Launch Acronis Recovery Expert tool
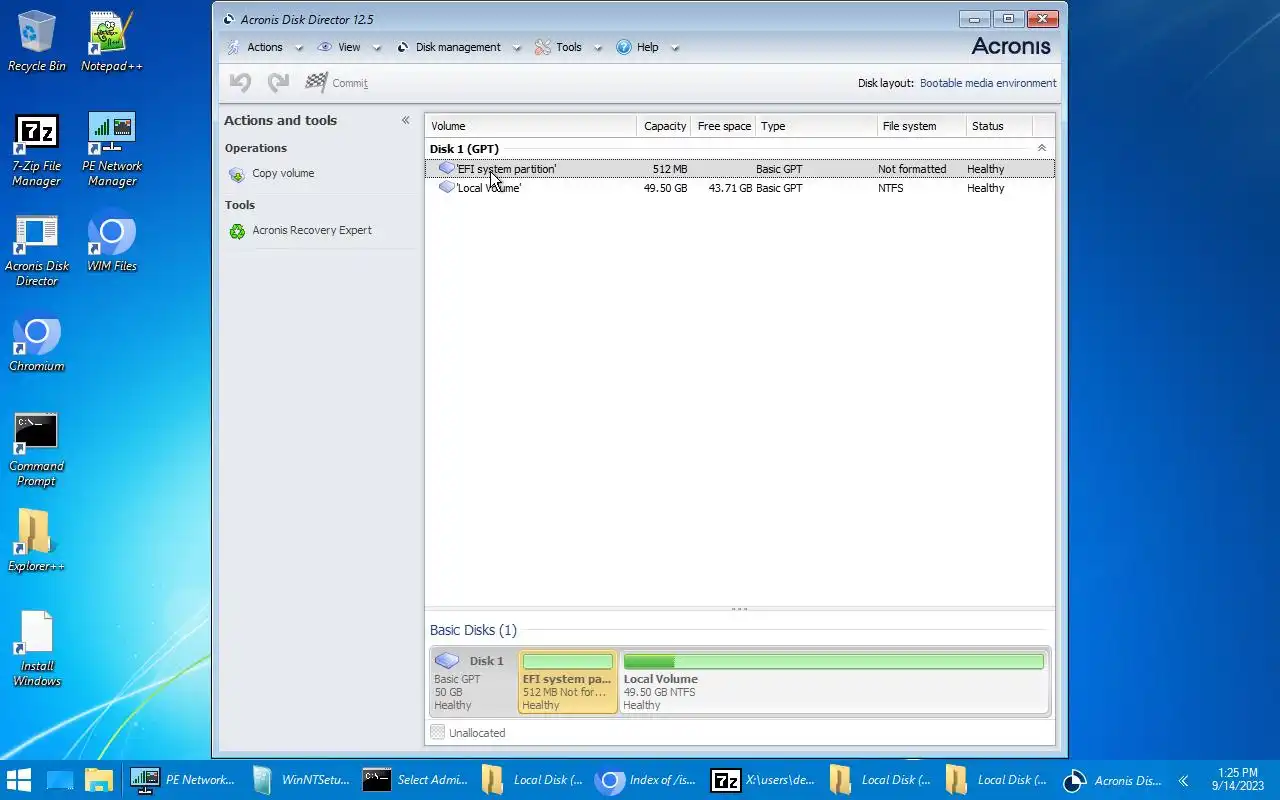1280x800 pixels. click(x=312, y=231)
